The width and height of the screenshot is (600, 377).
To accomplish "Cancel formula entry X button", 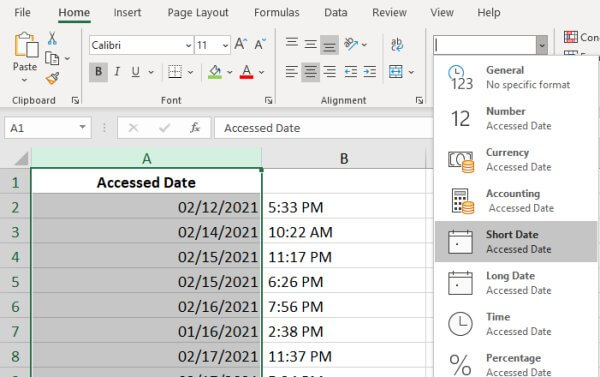I will click(x=133, y=127).
